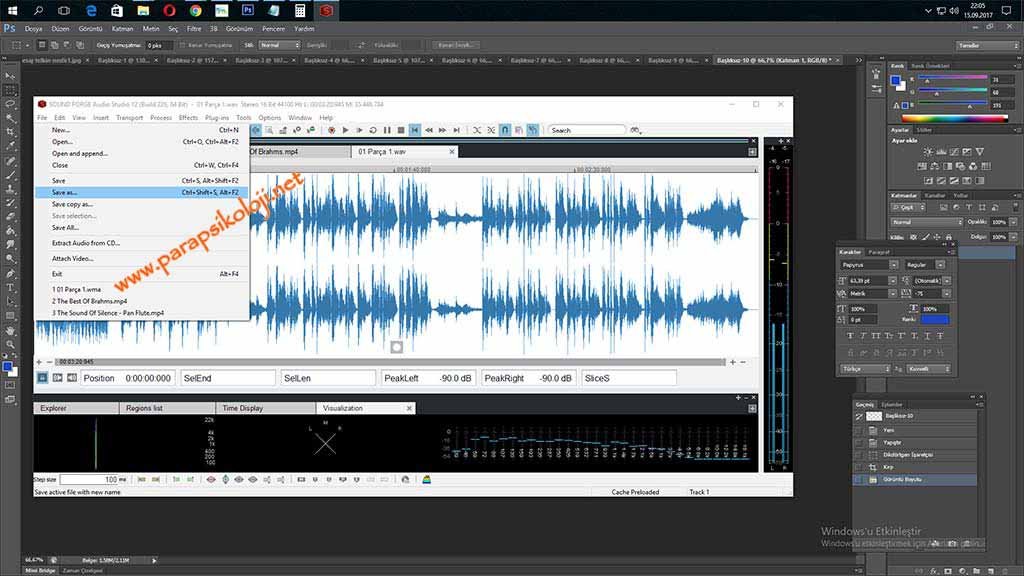Click the color spectrum ramp in Renk panel
This screenshot has width=1024, height=576.
tap(955, 118)
